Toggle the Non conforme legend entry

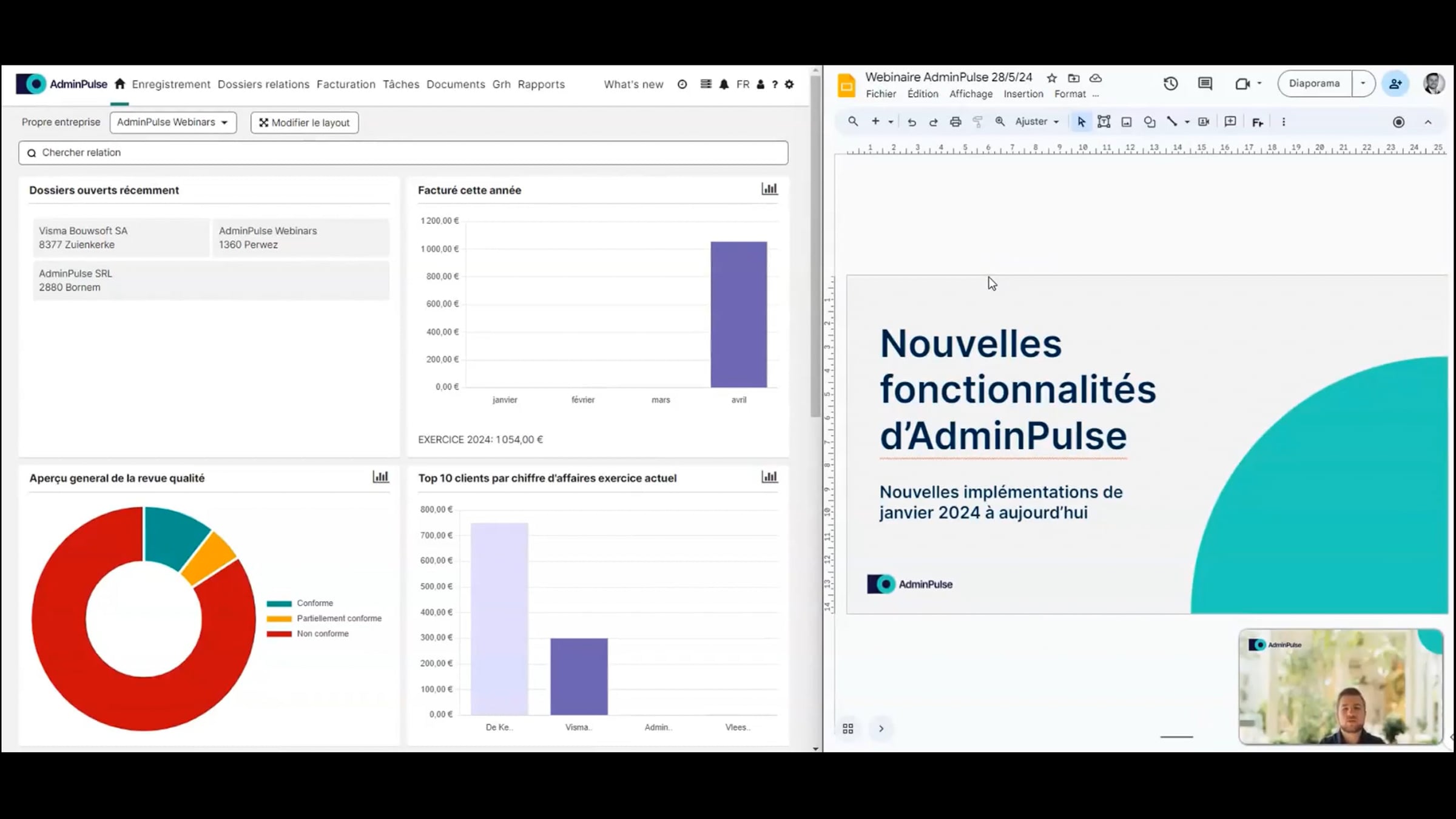[x=308, y=633]
